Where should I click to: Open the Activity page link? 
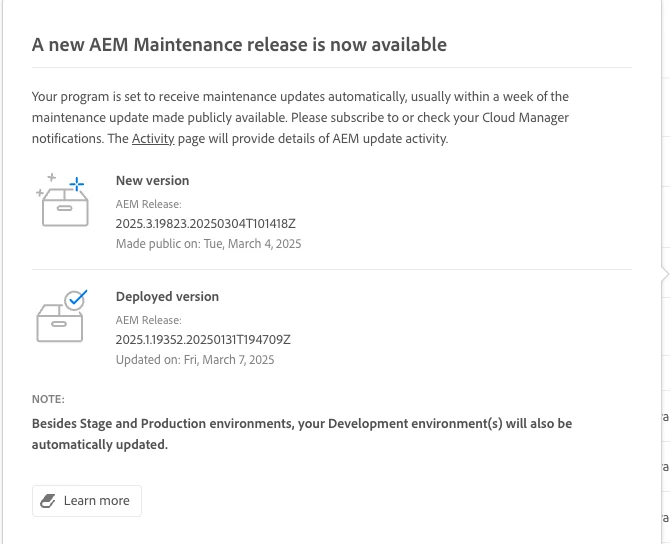coord(153,139)
